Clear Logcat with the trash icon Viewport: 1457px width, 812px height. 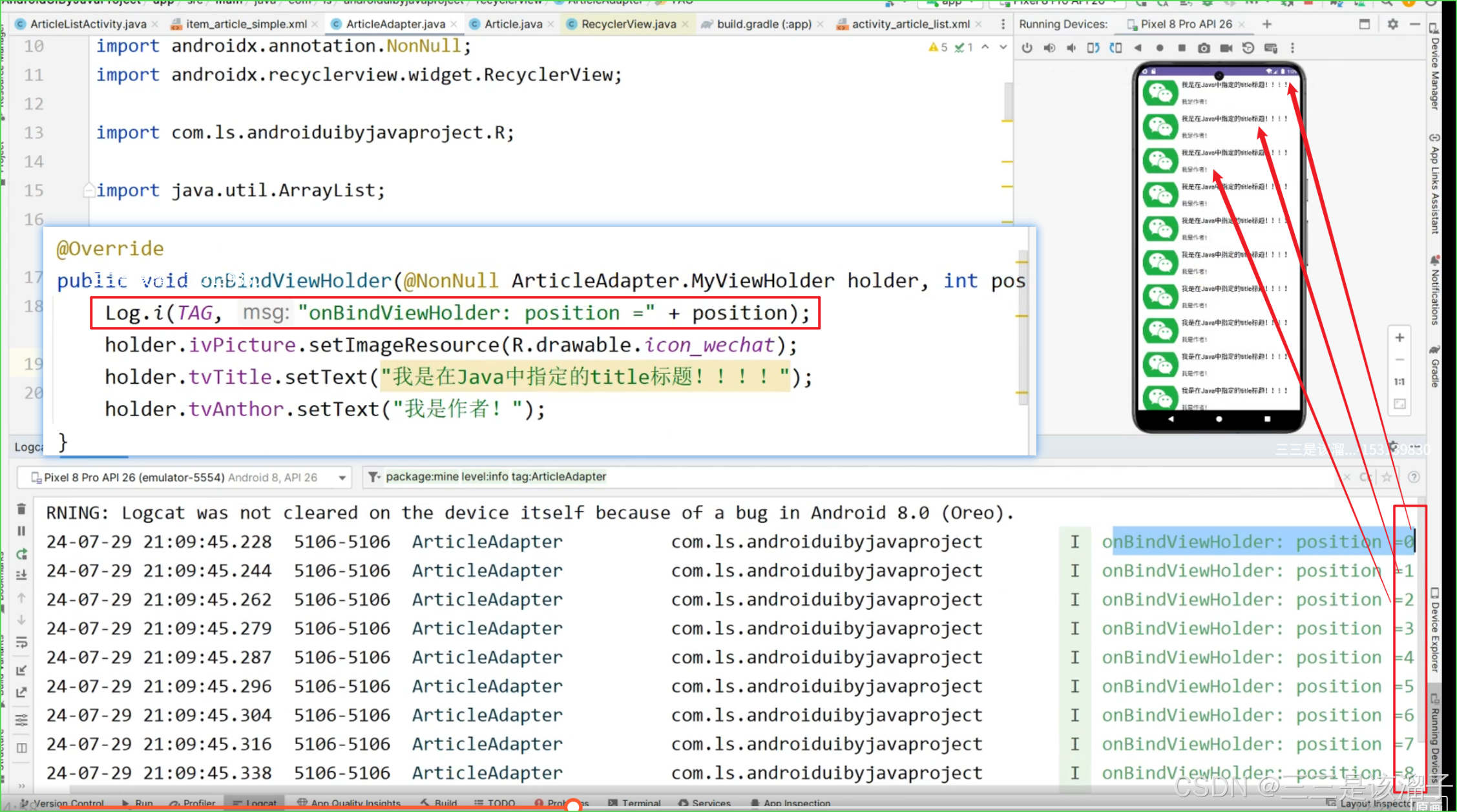(x=21, y=509)
